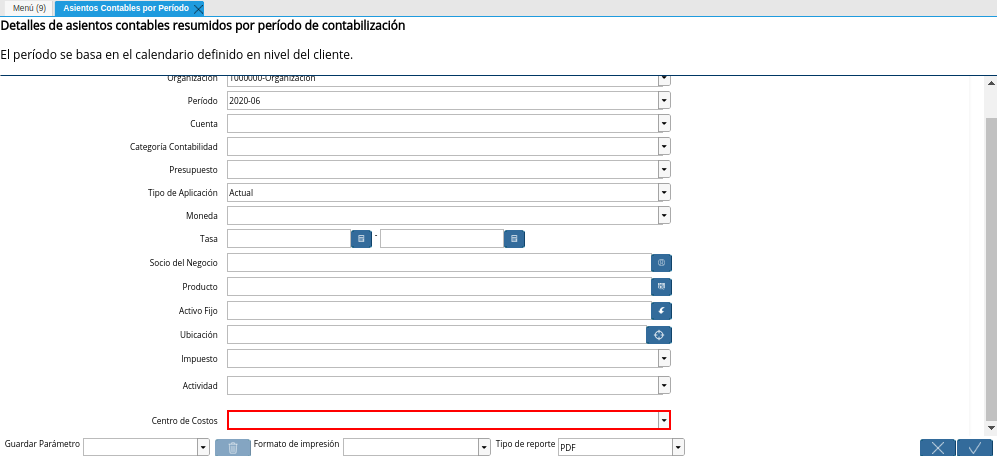This screenshot has width=997, height=456.
Task: Open Producto lookup icon
Action: pyautogui.click(x=661, y=287)
